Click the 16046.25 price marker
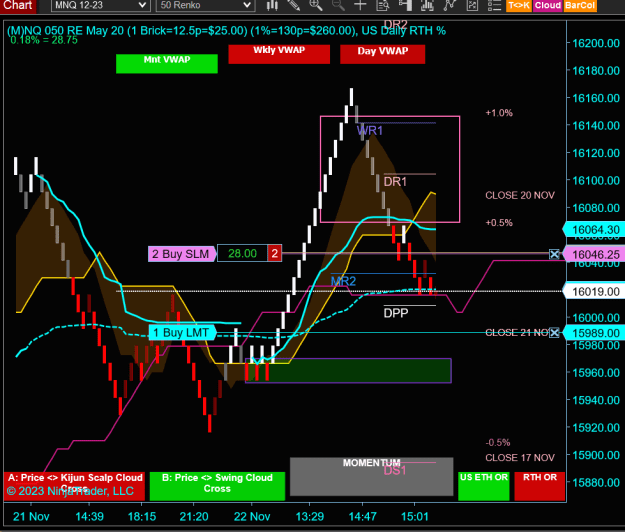This screenshot has width=625, height=532. [594, 254]
